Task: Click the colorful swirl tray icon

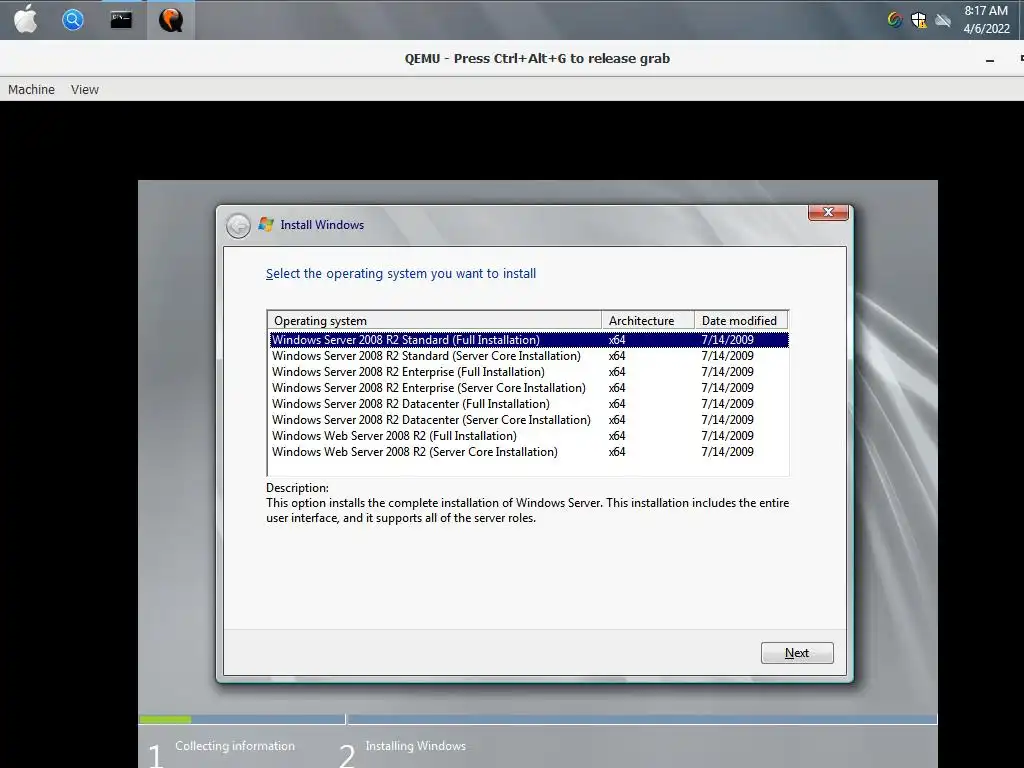Action: (895, 20)
